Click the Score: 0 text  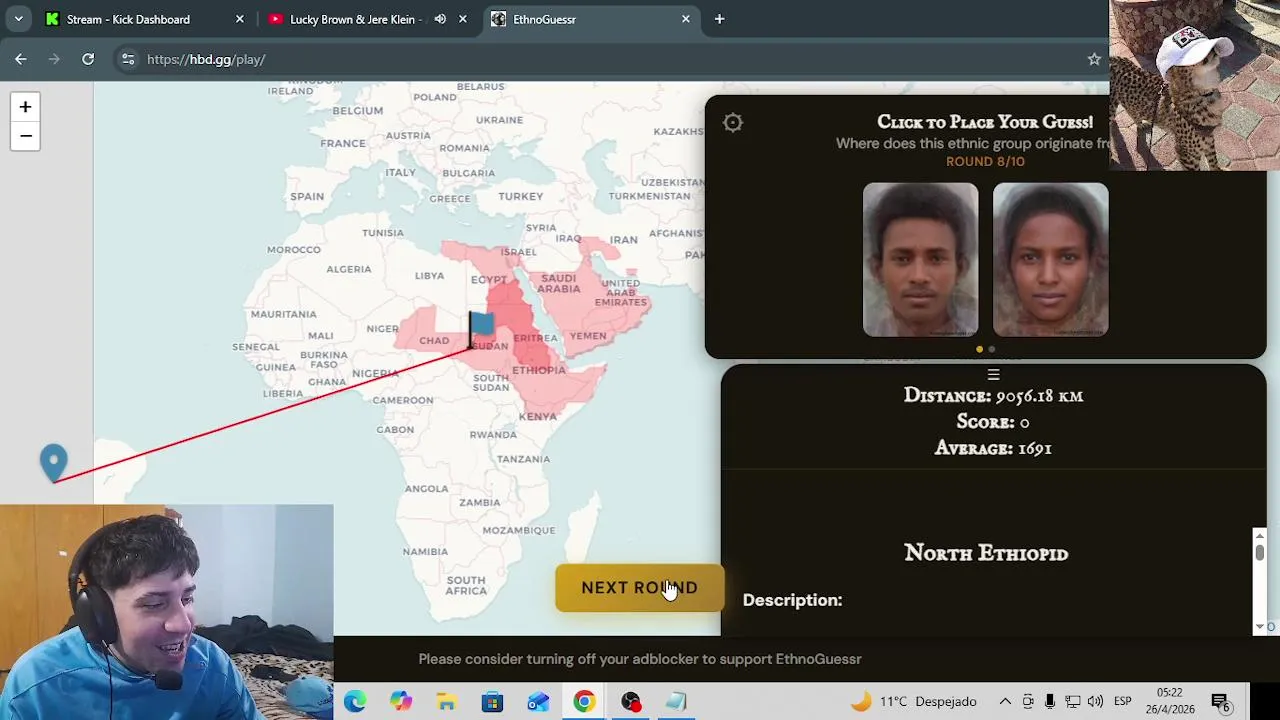point(993,422)
